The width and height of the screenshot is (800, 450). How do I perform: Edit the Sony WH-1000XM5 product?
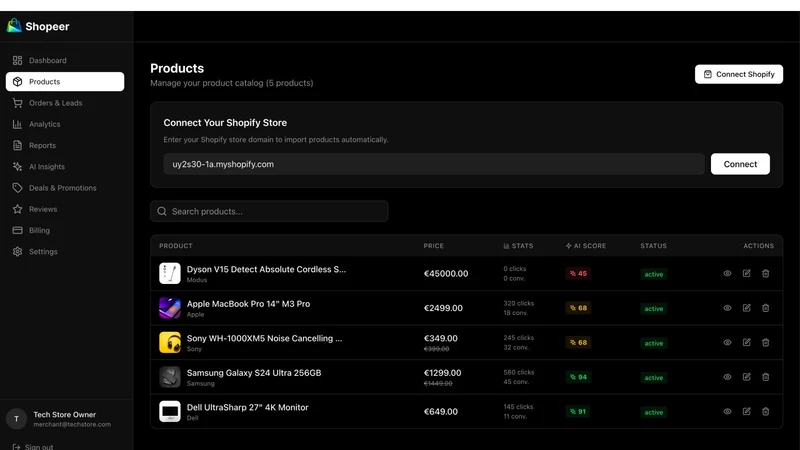tap(746, 342)
